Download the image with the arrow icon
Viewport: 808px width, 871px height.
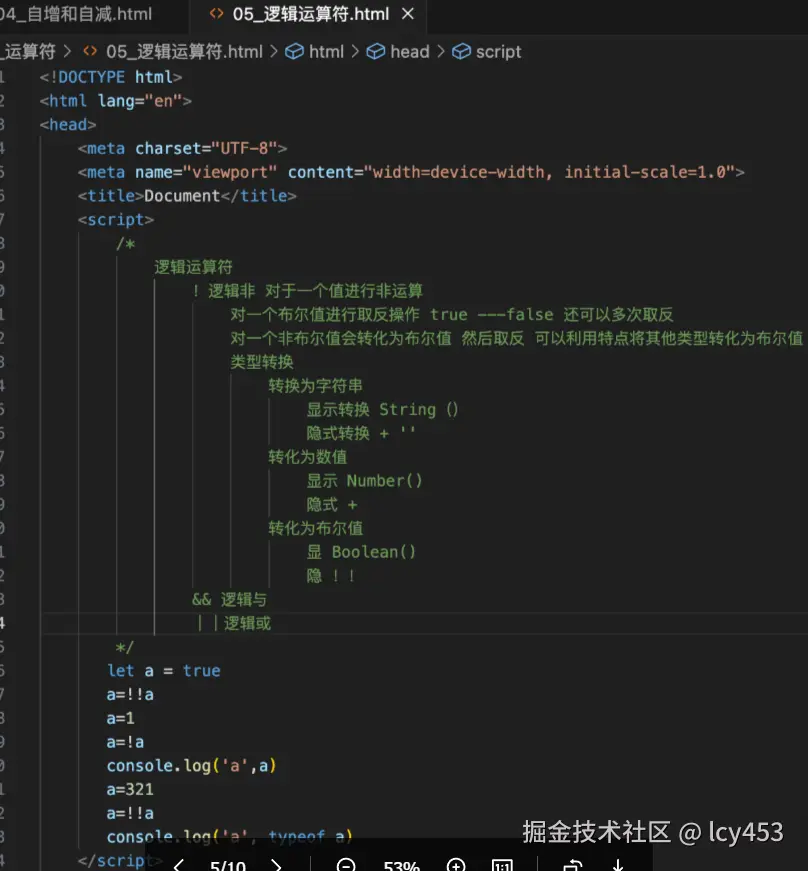coord(618,865)
